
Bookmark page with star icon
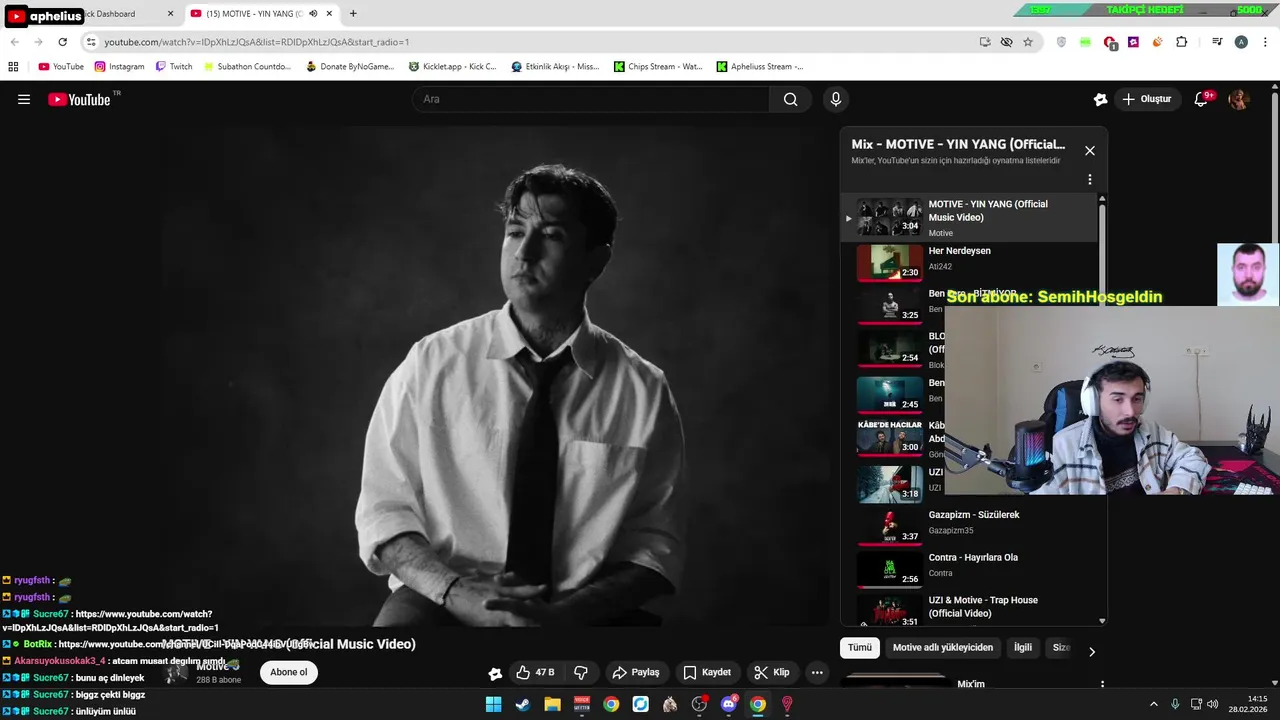pyautogui.click(x=1028, y=42)
